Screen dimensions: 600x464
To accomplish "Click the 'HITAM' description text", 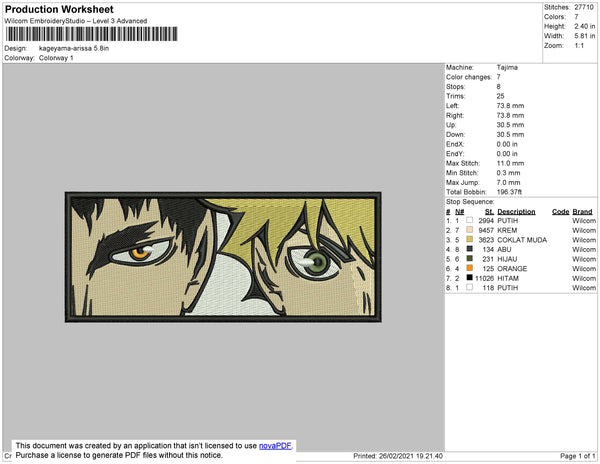I will tap(508, 278).
